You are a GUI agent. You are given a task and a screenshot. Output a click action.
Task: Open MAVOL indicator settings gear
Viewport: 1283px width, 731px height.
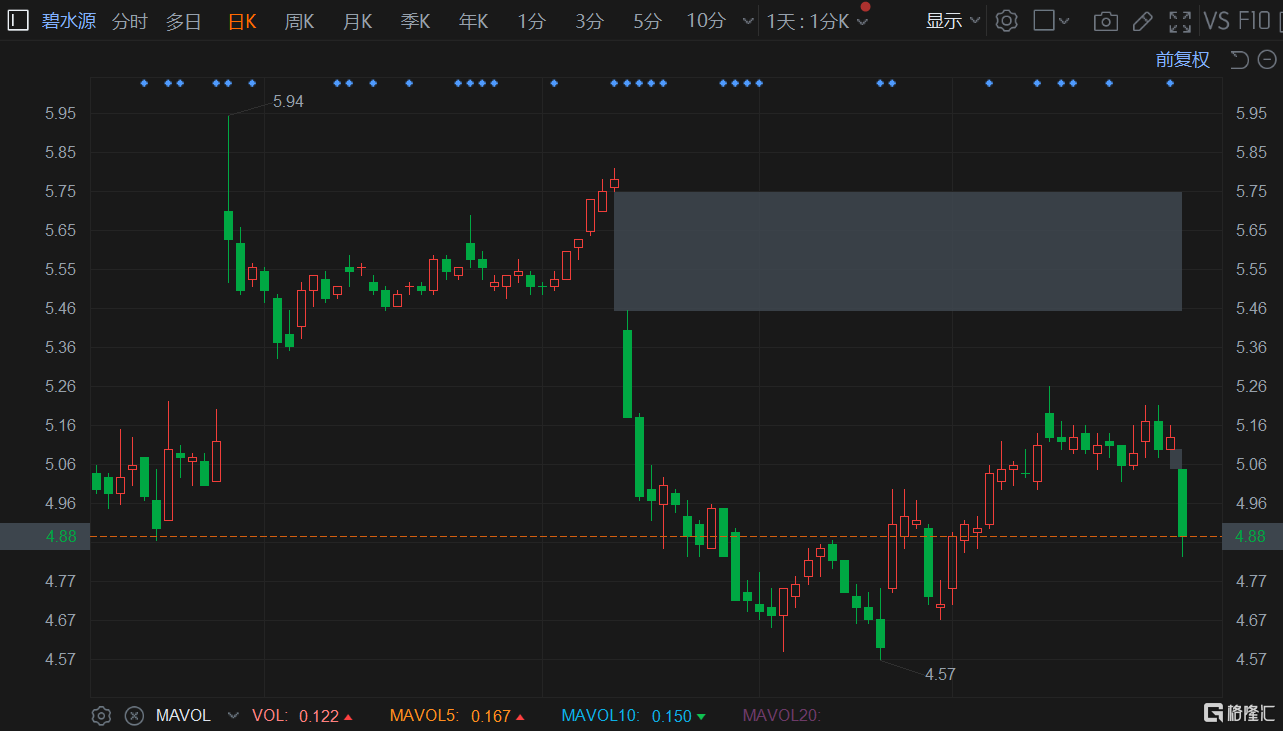[x=101, y=716]
